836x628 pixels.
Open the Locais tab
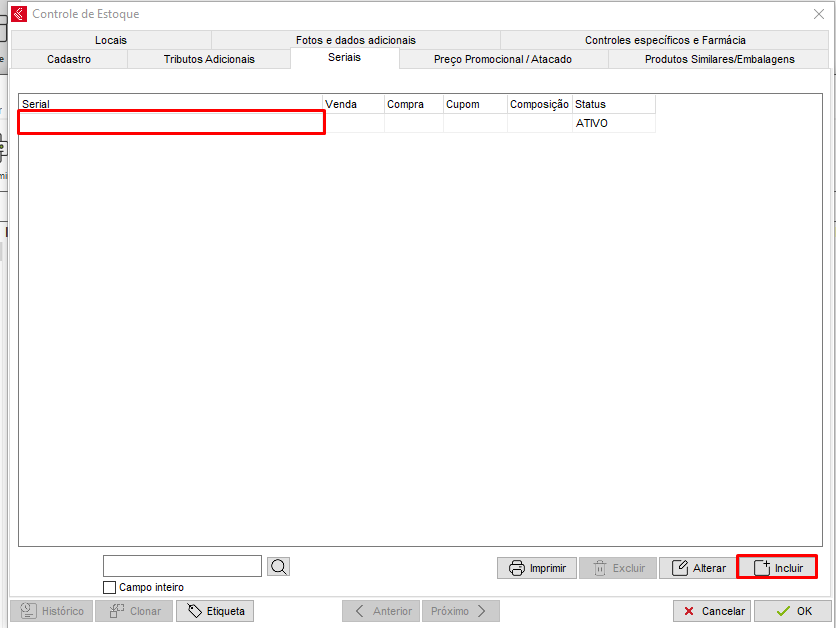point(111,40)
